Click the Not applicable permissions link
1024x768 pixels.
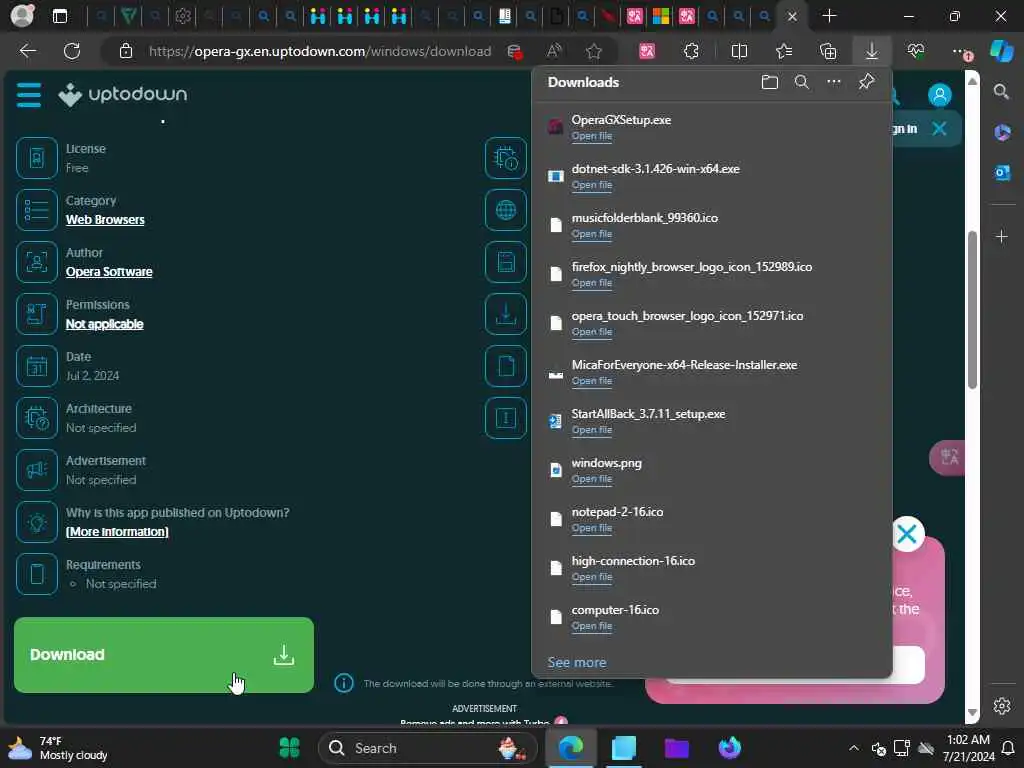click(x=104, y=324)
